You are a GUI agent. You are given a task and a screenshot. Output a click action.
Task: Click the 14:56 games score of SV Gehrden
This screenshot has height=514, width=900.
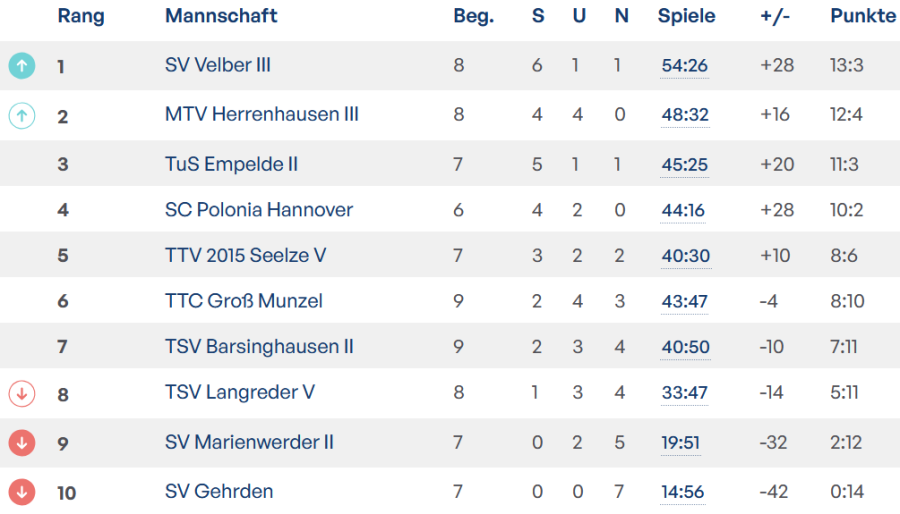(x=685, y=492)
